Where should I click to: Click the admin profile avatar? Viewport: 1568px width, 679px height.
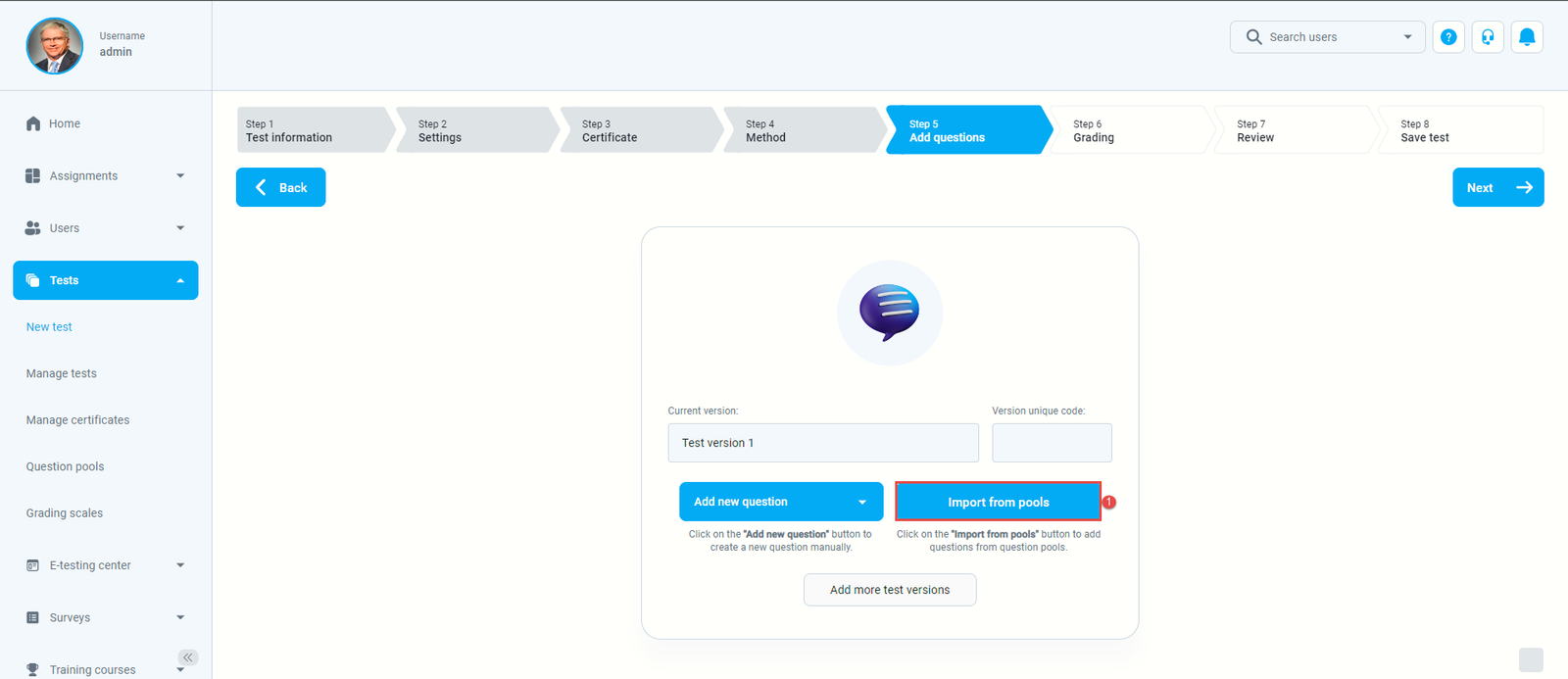(55, 46)
